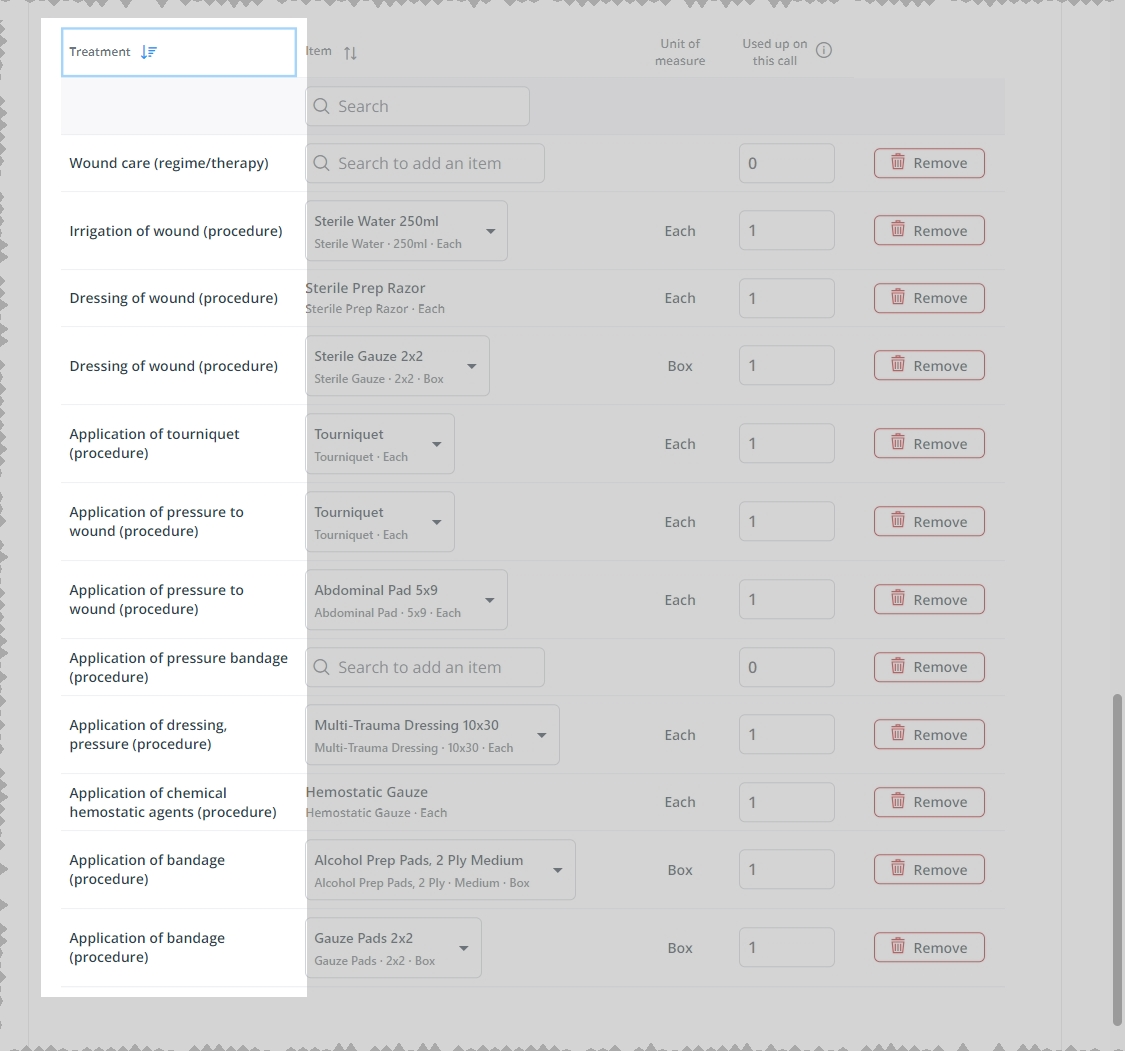Open Alcohol Prep Pads item dropdown
Image resolution: width=1125 pixels, height=1051 pixels.
(441, 870)
